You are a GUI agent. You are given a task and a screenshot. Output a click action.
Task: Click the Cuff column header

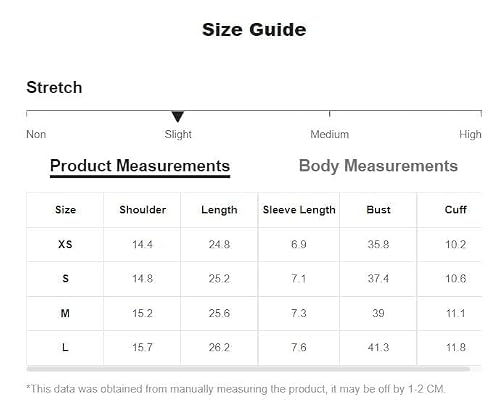[456, 210]
